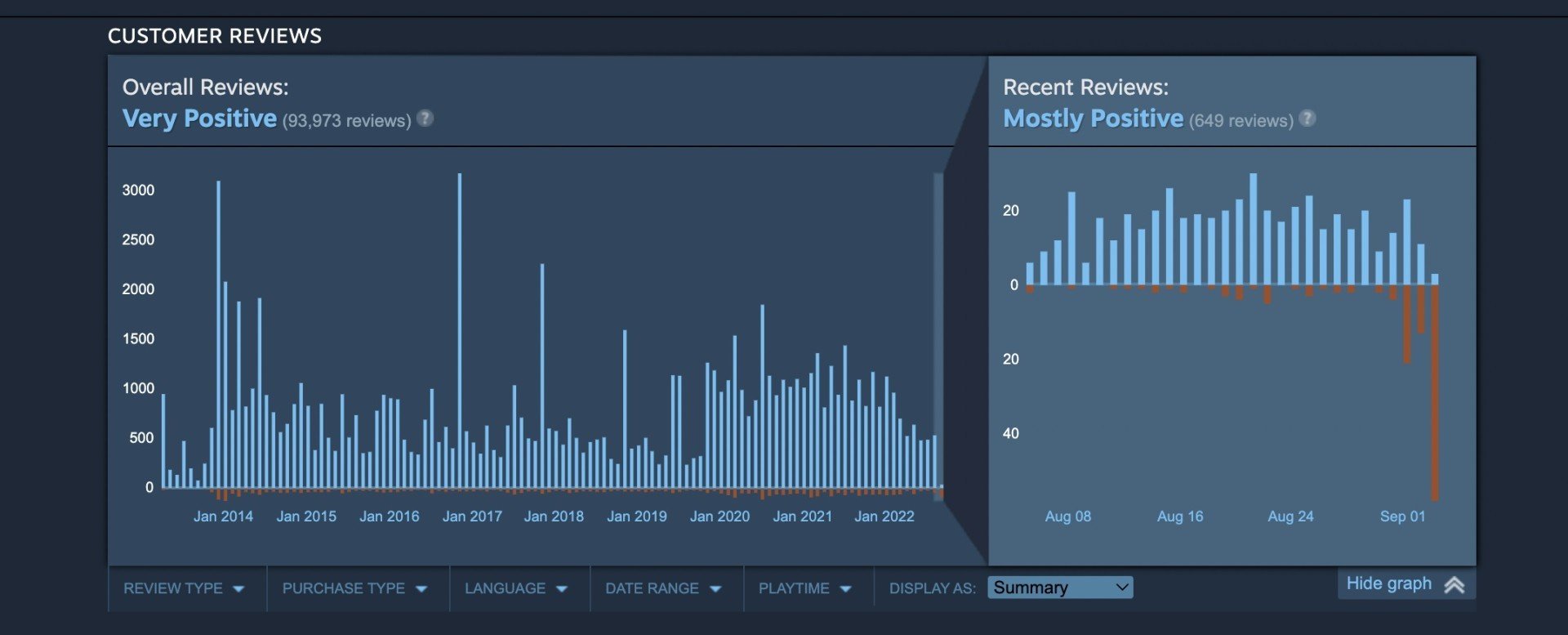Click the (649 reviews) count text
The width and height of the screenshot is (1568, 635).
pyautogui.click(x=1241, y=121)
